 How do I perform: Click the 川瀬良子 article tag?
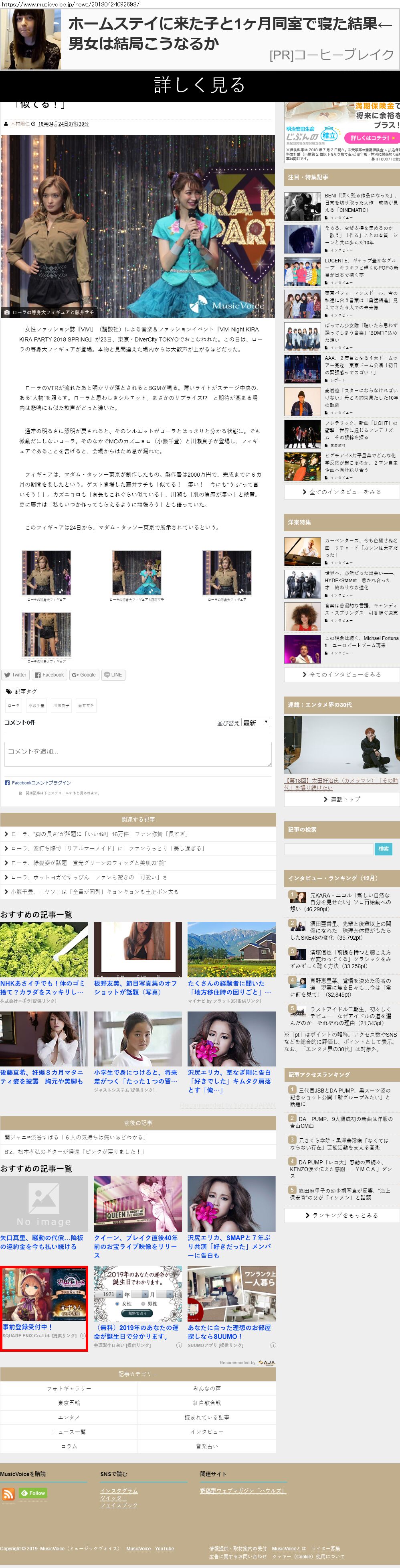coord(61,706)
